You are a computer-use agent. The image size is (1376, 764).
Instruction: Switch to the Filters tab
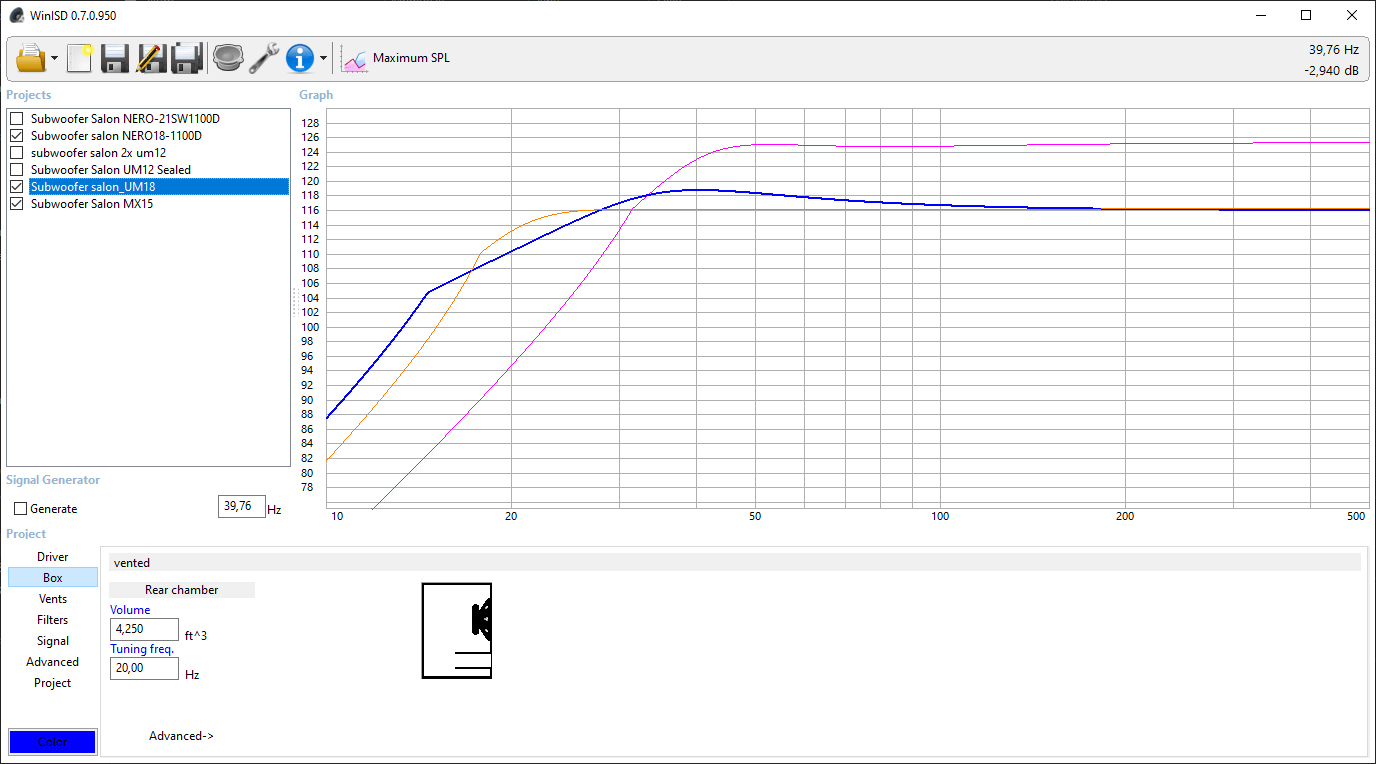click(53, 620)
